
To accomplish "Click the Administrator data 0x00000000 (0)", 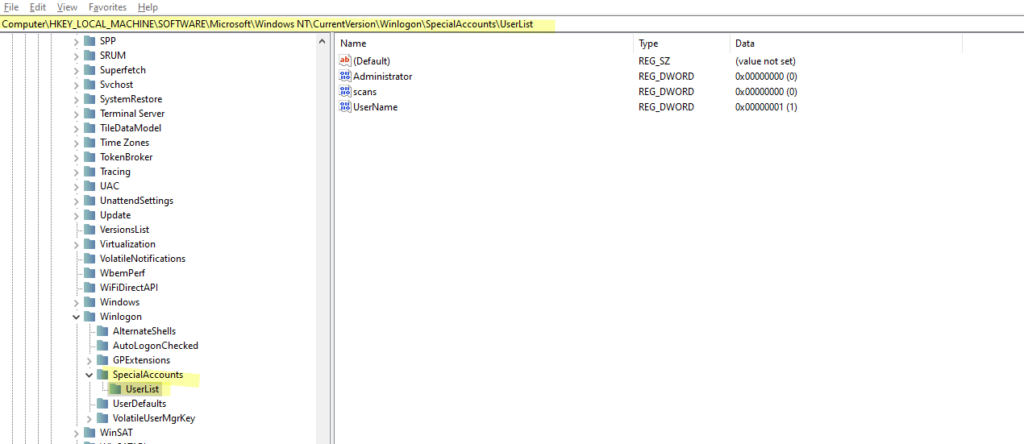I will pos(766,76).
